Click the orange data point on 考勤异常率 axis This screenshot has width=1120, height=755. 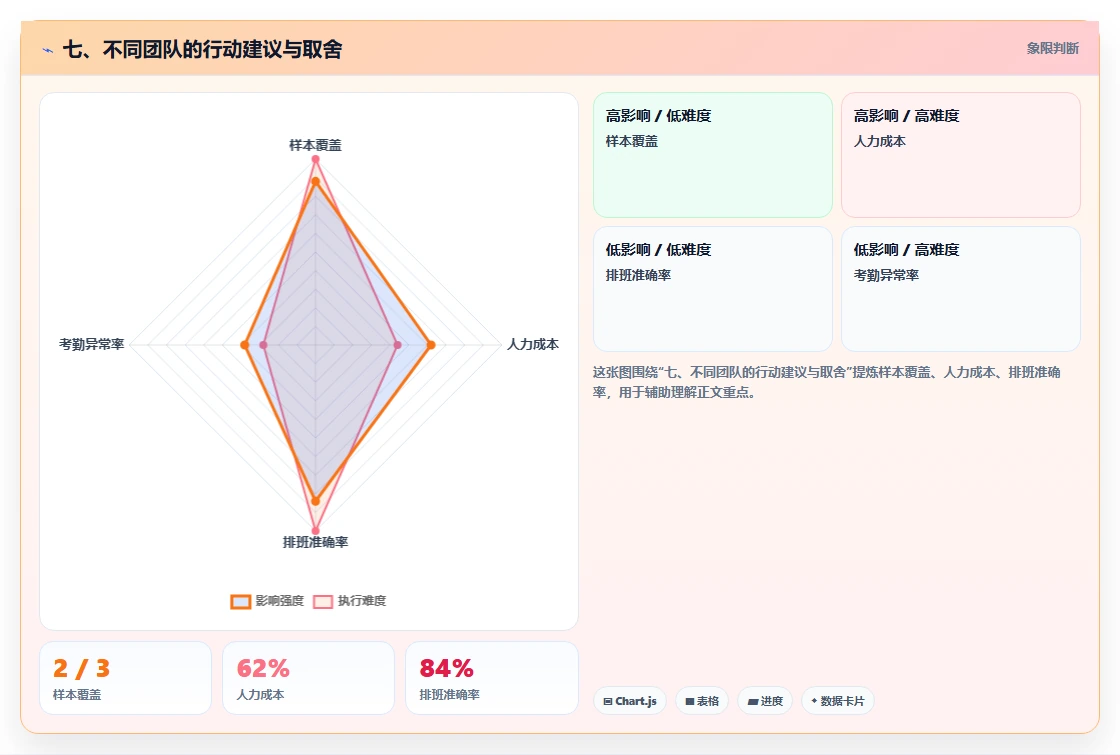coord(244,345)
